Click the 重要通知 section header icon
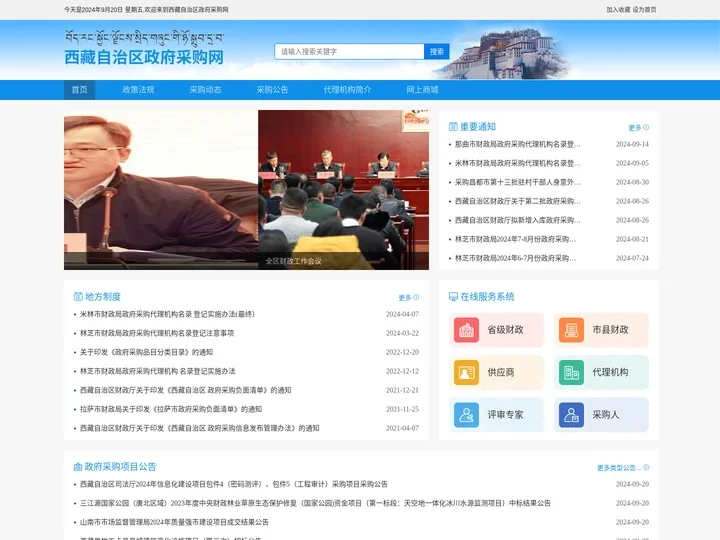 pyautogui.click(x=453, y=127)
